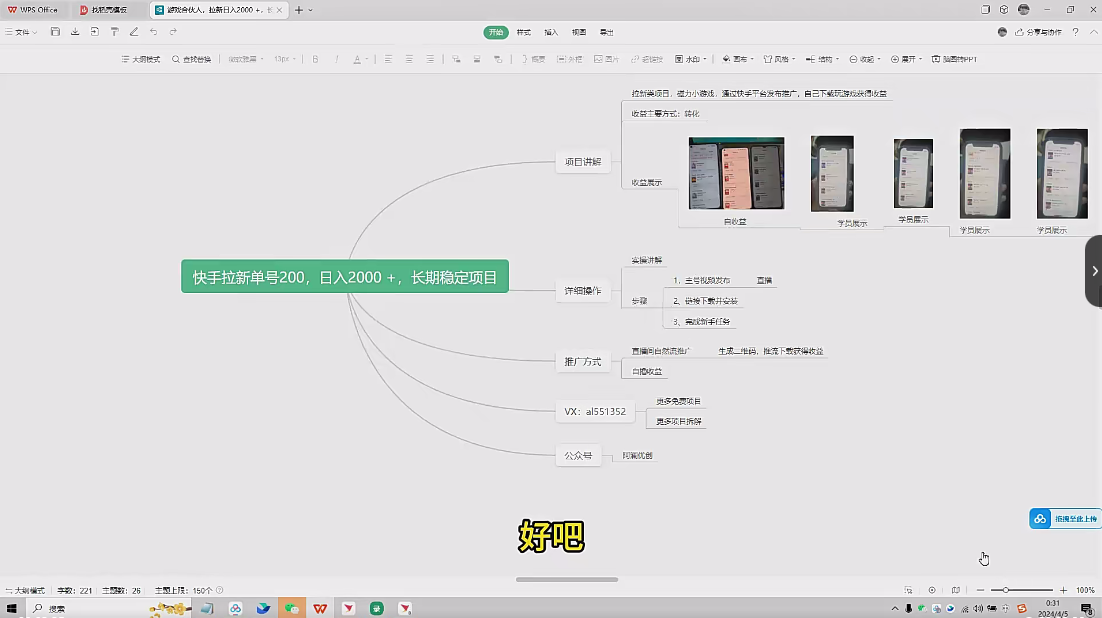Viewport: 1102px width, 618px height.
Task: Select the 视图 tab
Action: 579,32
